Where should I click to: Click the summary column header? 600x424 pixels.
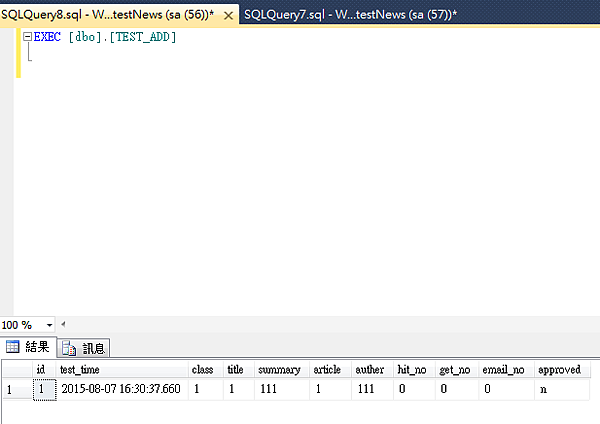[x=282, y=370]
